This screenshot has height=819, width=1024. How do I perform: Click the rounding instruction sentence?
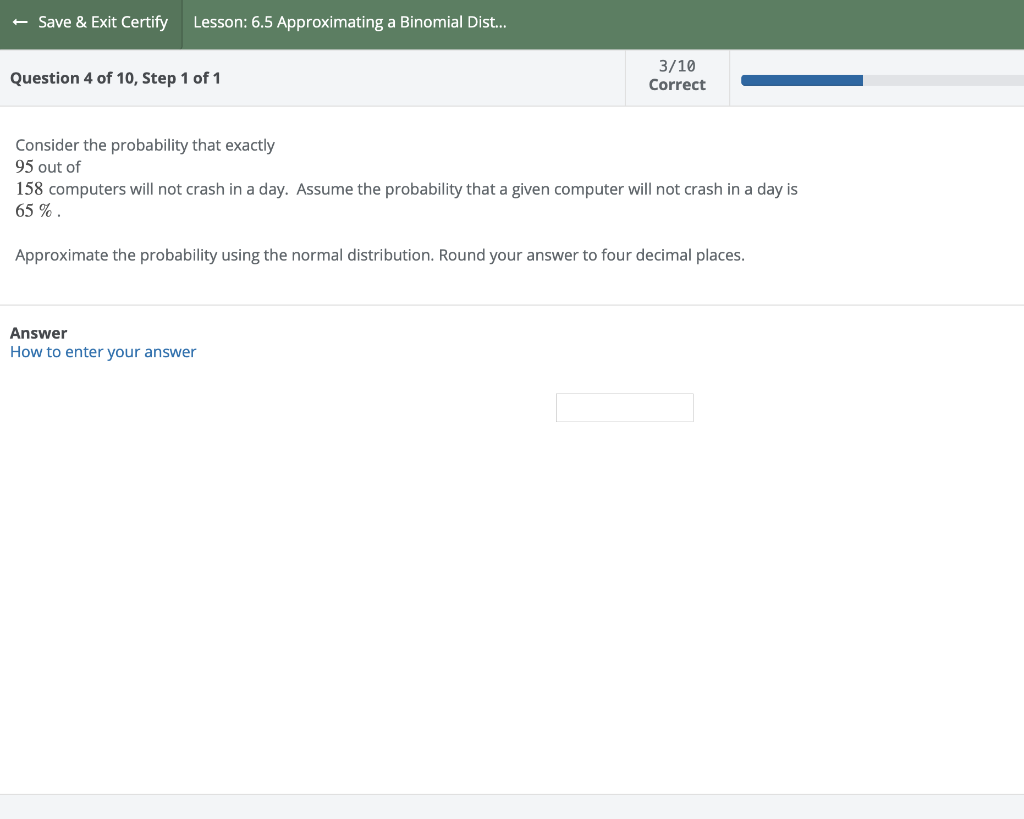coord(380,255)
